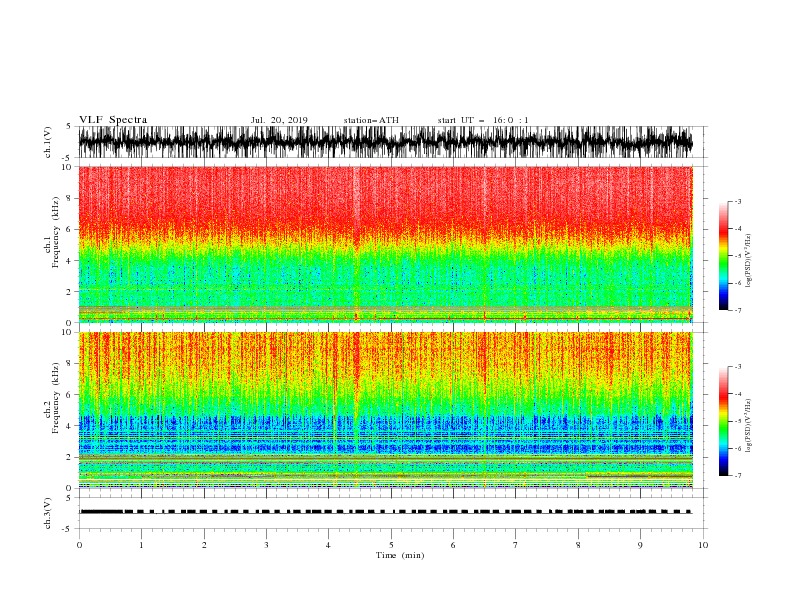
Task: Click the "VLF Spectra" title text
Action: click(113, 120)
